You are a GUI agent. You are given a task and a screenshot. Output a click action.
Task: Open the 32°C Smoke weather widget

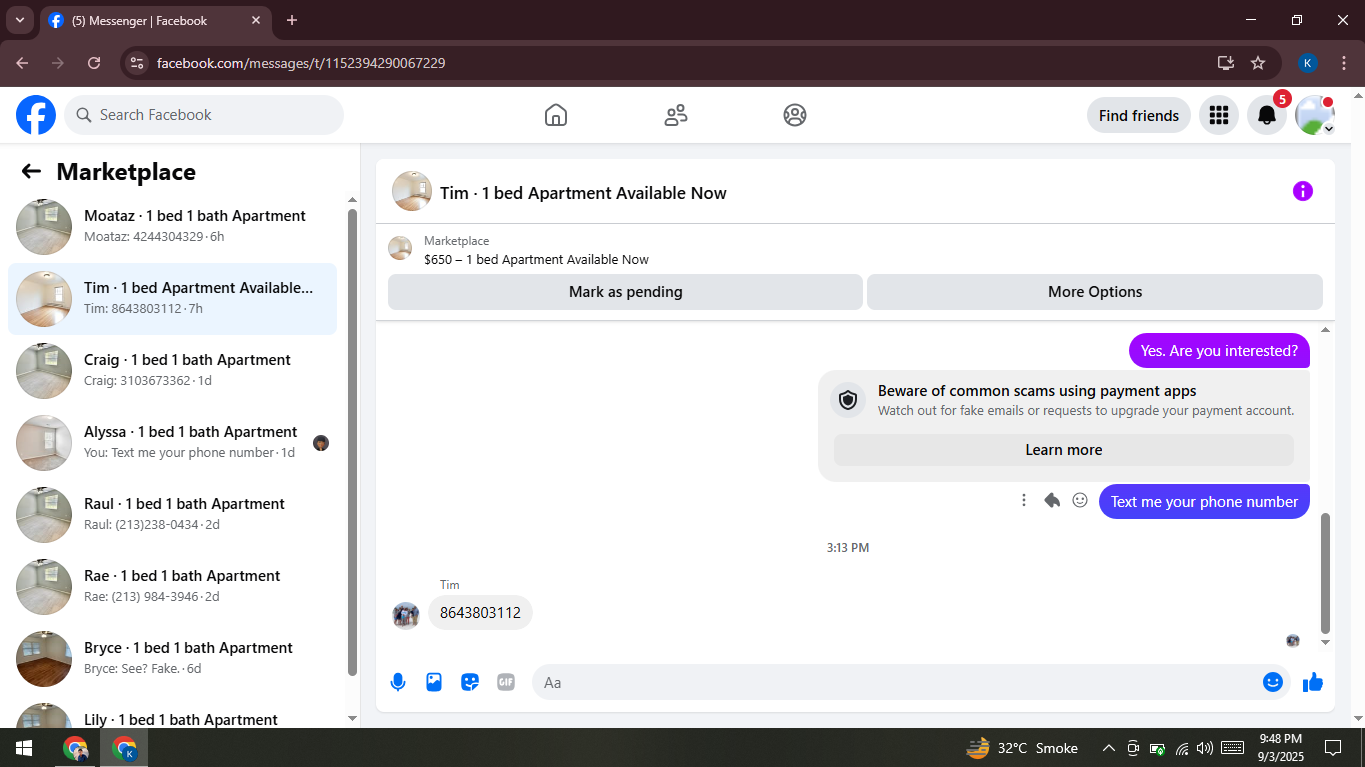click(1022, 748)
